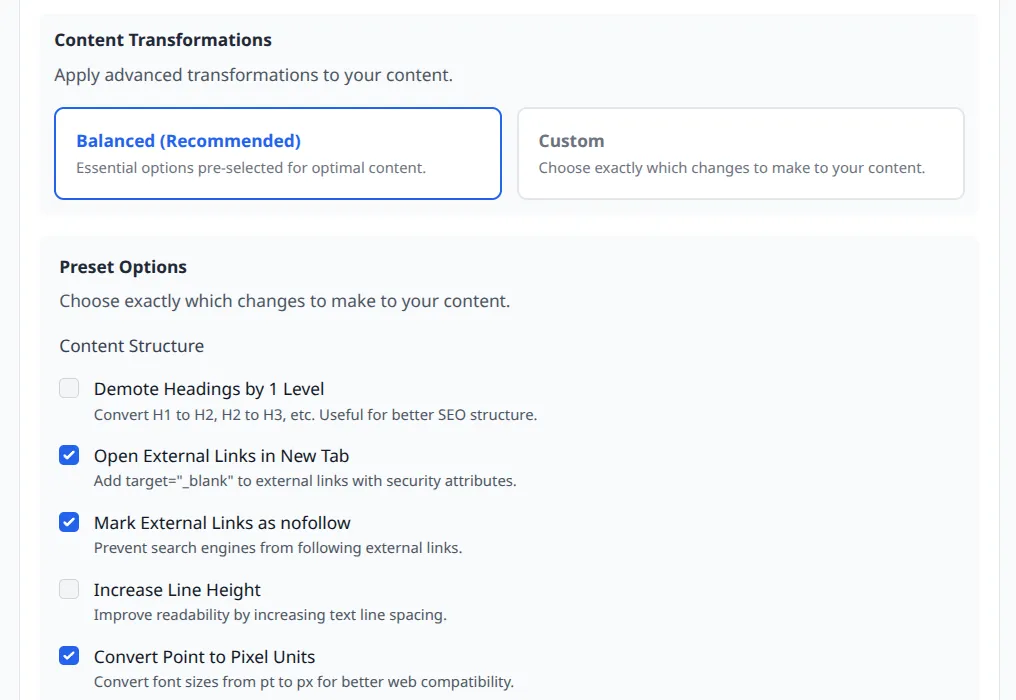
Task: Click the Preset Options heading
Action: [x=121, y=267]
